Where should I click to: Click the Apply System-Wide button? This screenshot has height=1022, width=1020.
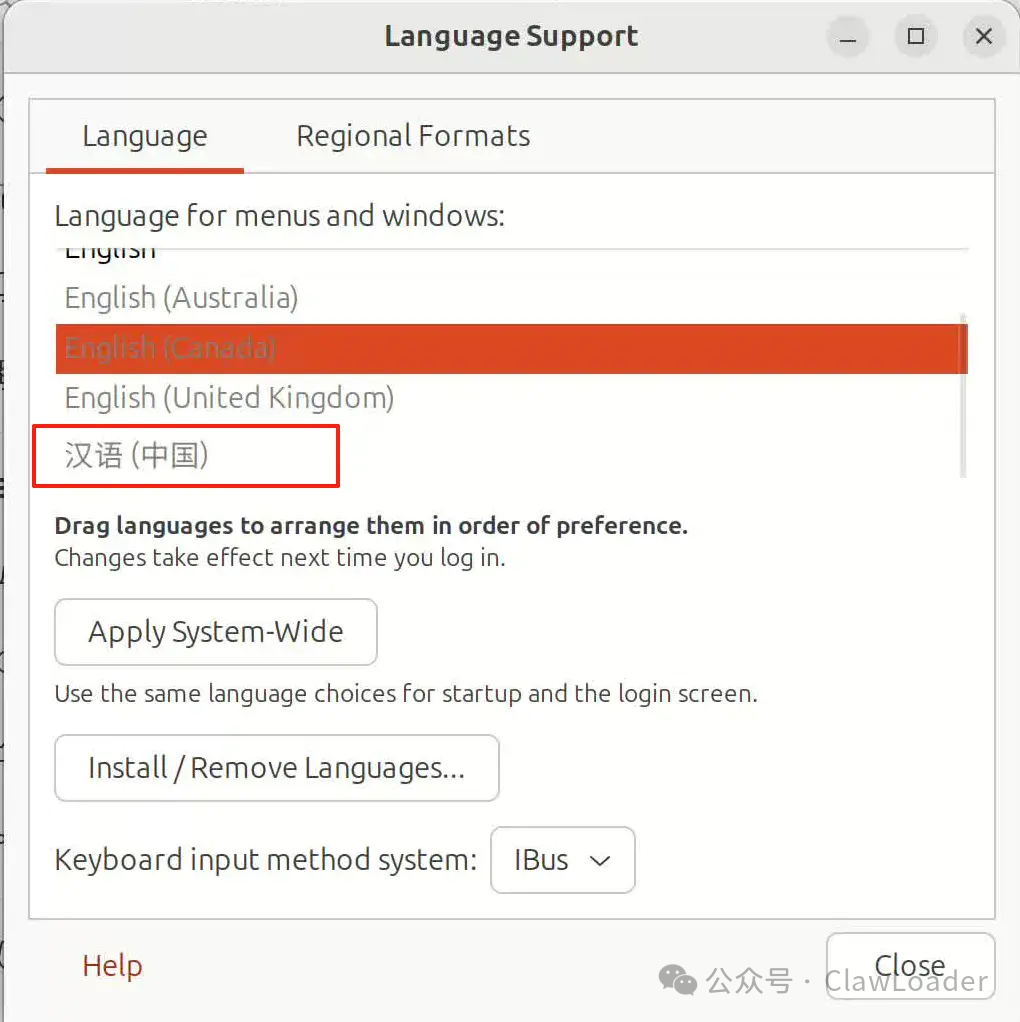point(216,632)
